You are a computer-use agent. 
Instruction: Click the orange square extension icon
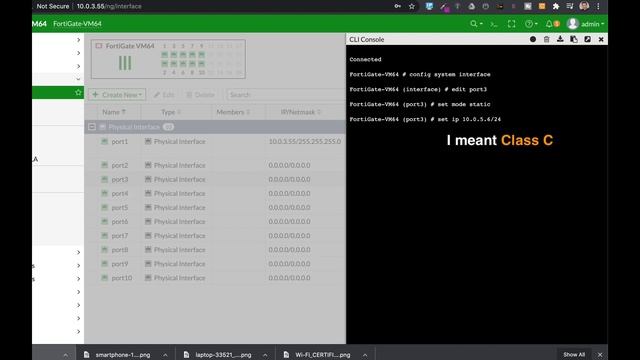[542, 6]
